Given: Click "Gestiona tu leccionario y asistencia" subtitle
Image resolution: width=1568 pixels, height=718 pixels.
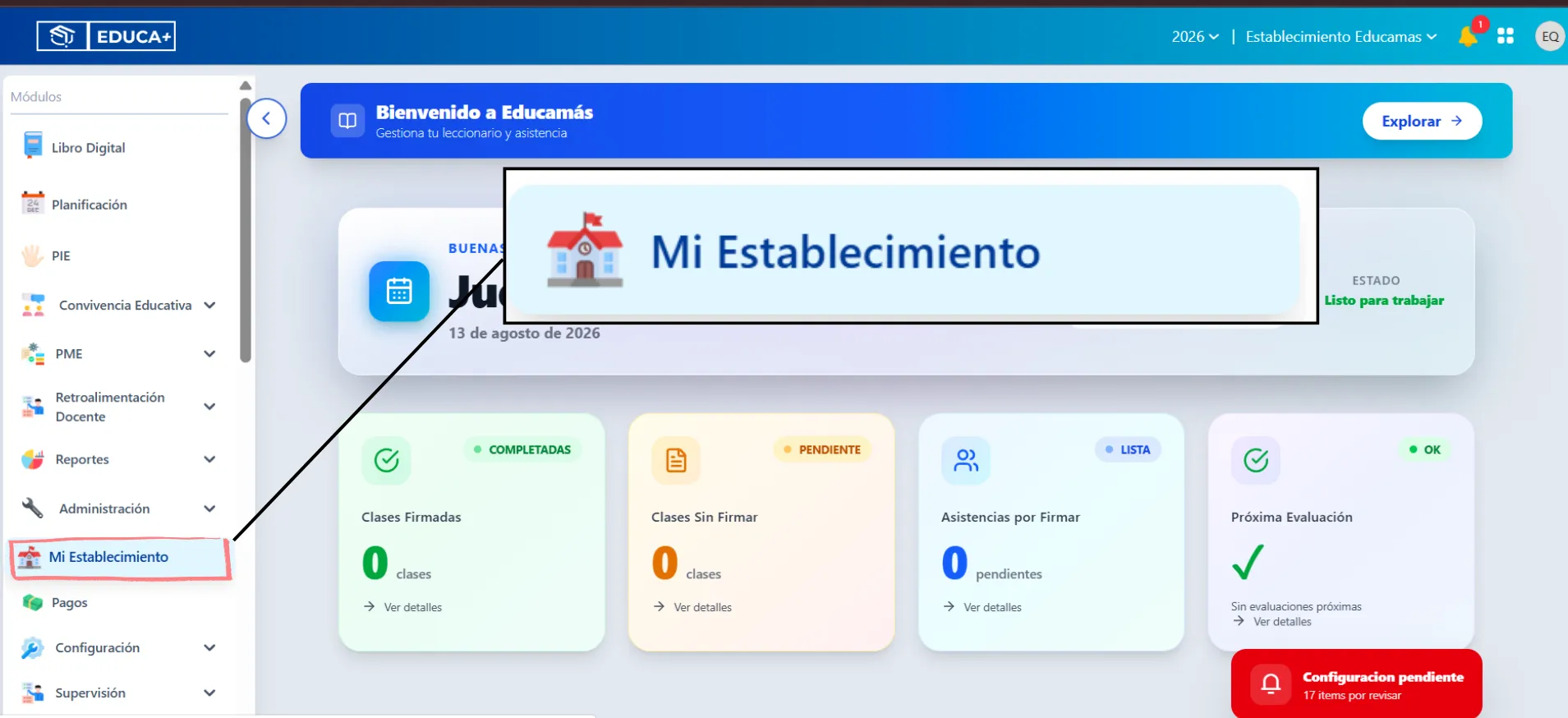Looking at the screenshot, I should coord(471,133).
